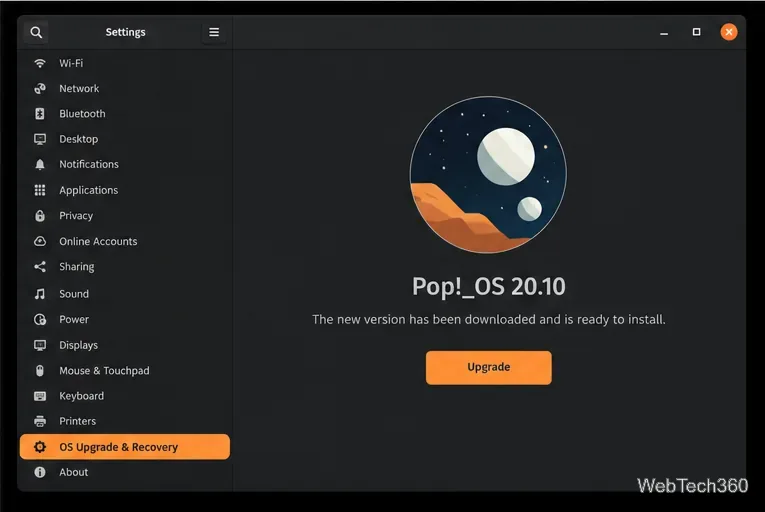Click the Wi-Fi signal icon

coord(40,63)
